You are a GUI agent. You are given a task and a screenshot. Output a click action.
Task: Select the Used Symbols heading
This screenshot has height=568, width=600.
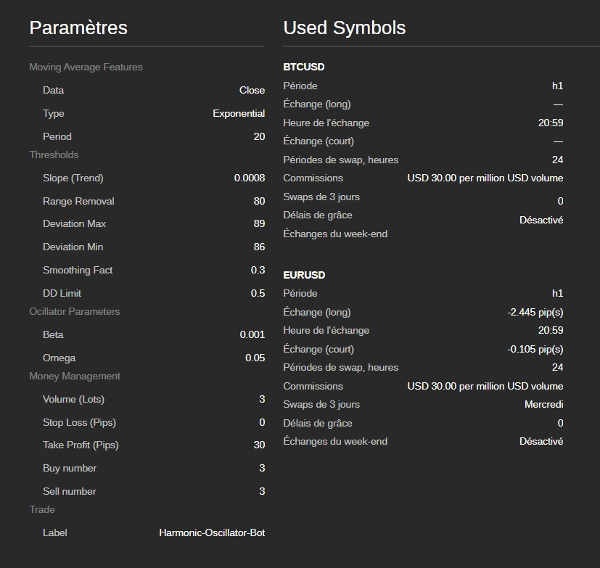click(344, 28)
